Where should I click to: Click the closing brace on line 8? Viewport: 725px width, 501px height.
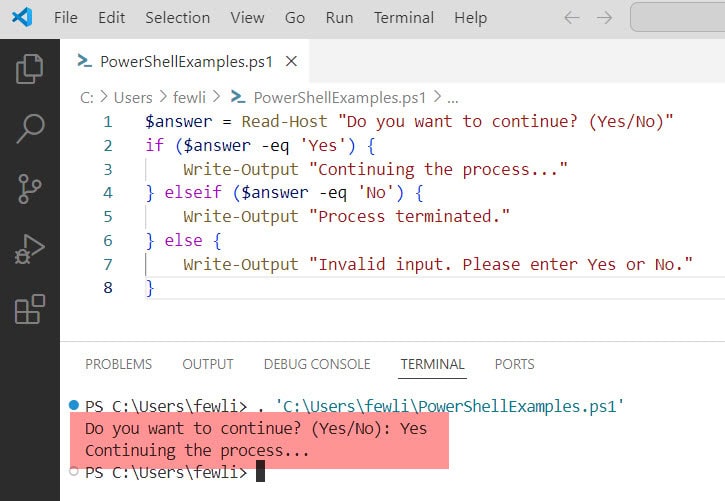[x=150, y=288]
